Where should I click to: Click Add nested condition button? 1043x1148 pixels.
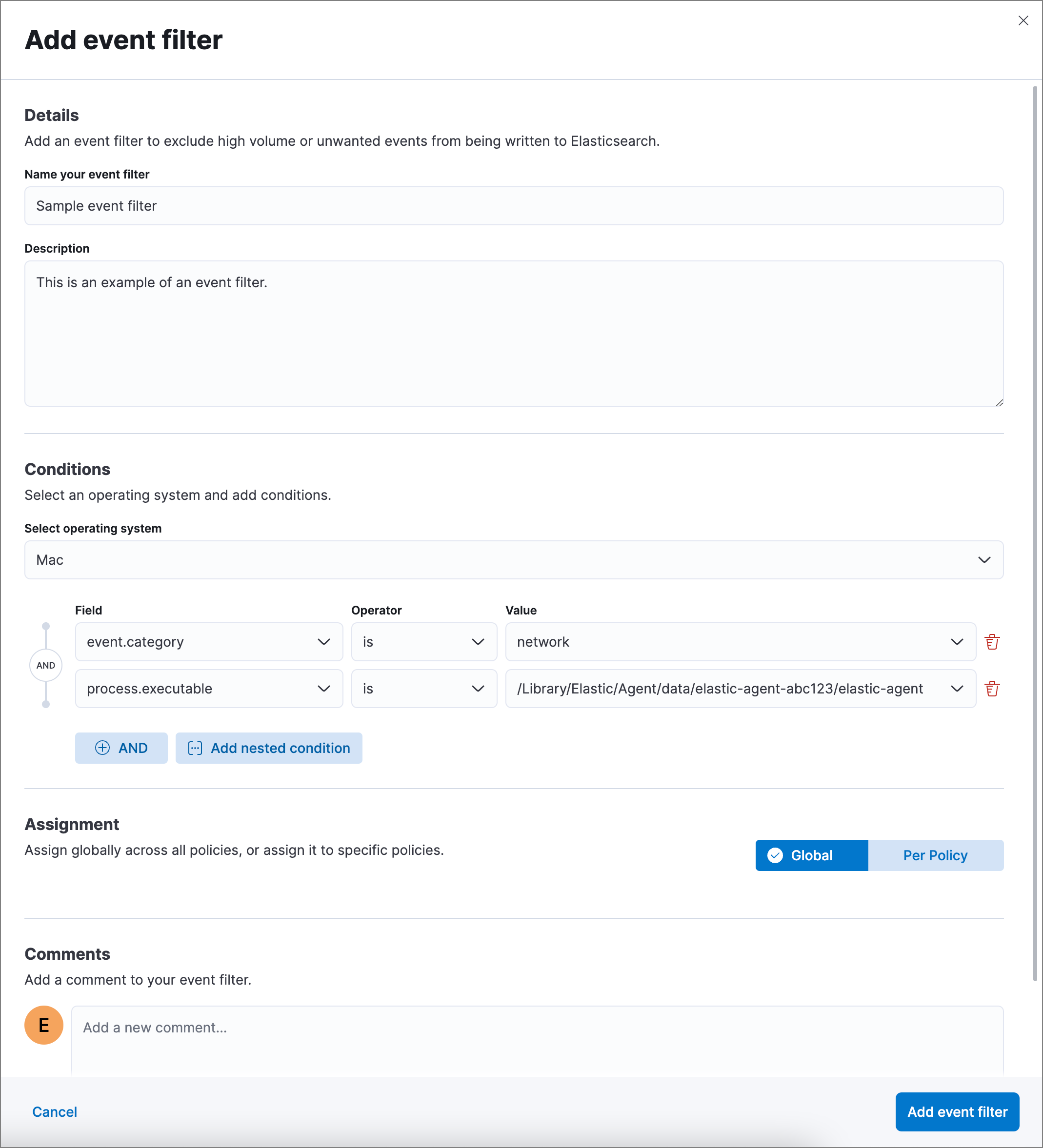pos(269,748)
